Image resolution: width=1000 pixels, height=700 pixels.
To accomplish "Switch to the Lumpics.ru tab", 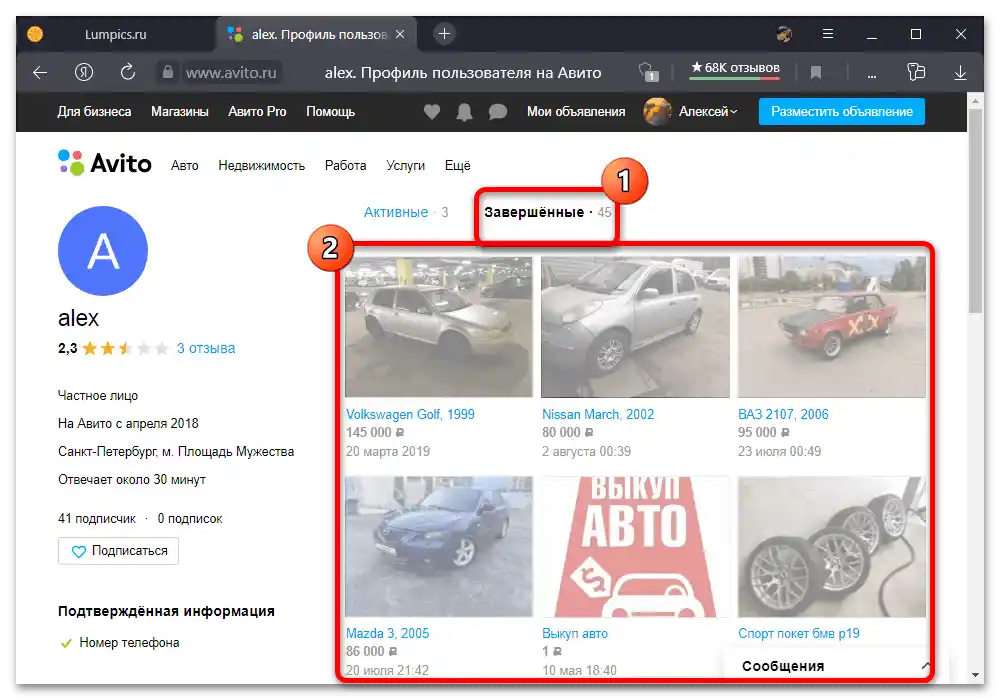I will [x=115, y=34].
